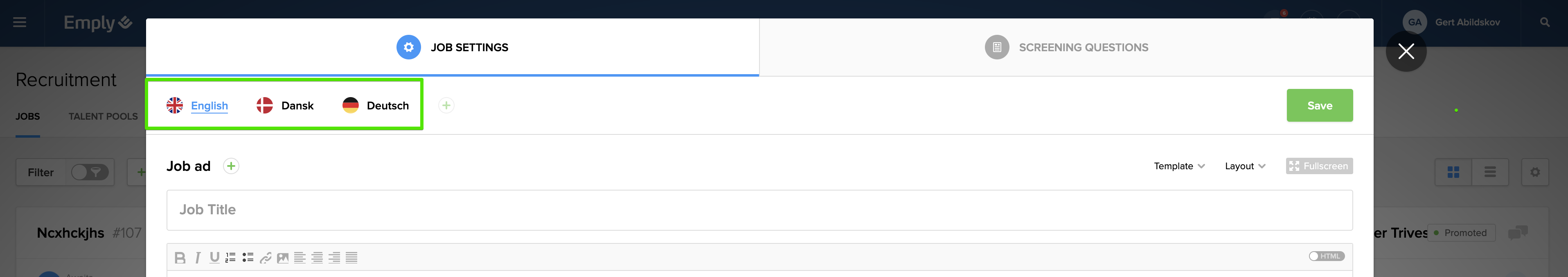
Task: Underline text with the U icon
Action: pyautogui.click(x=214, y=258)
